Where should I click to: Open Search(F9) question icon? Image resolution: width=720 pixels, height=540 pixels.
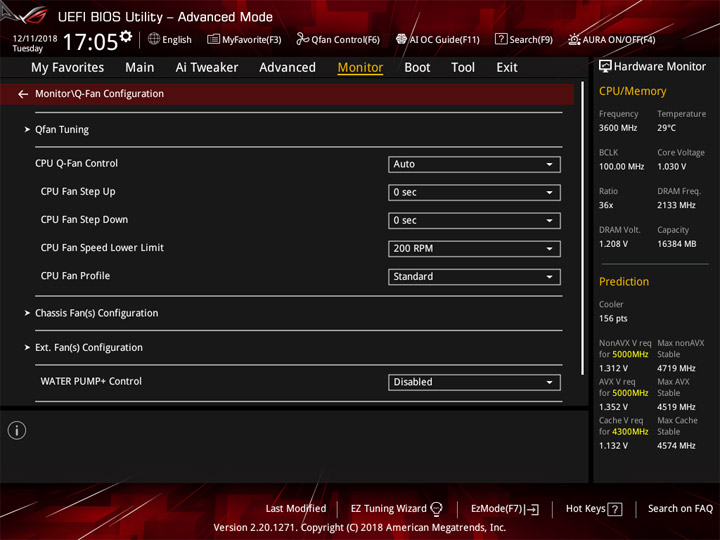[501, 39]
